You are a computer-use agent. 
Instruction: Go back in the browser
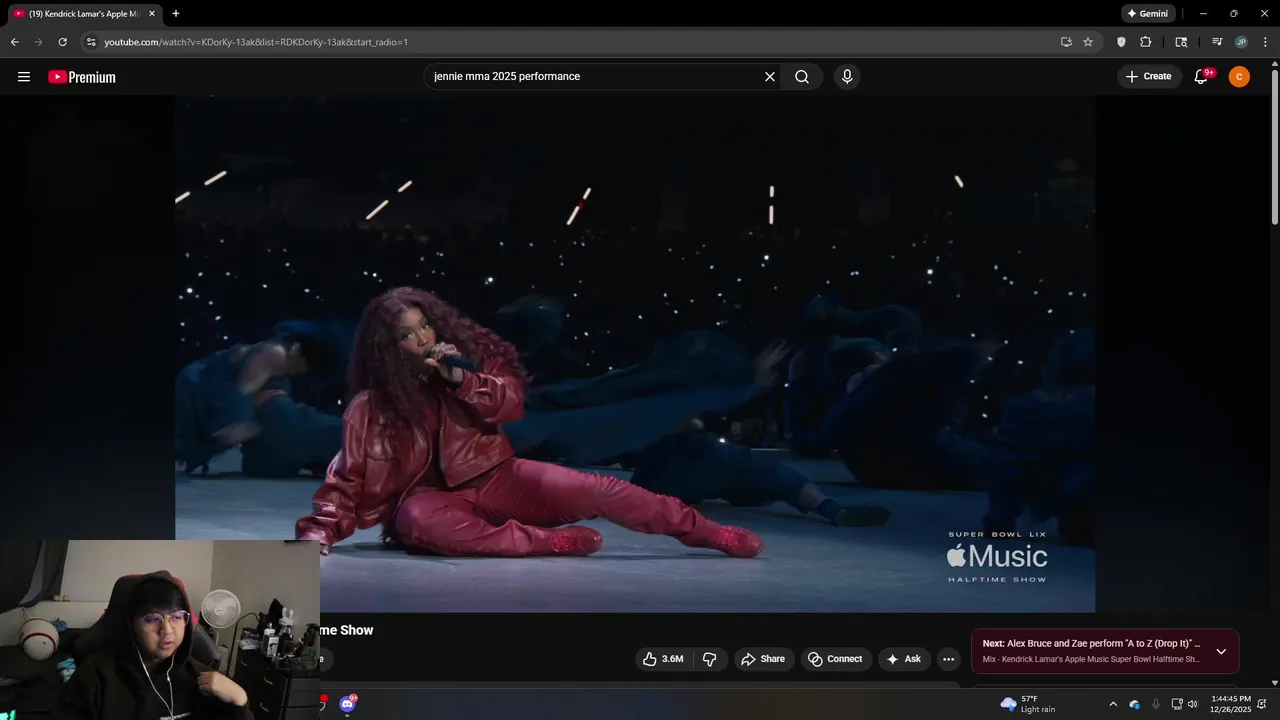coord(15,42)
